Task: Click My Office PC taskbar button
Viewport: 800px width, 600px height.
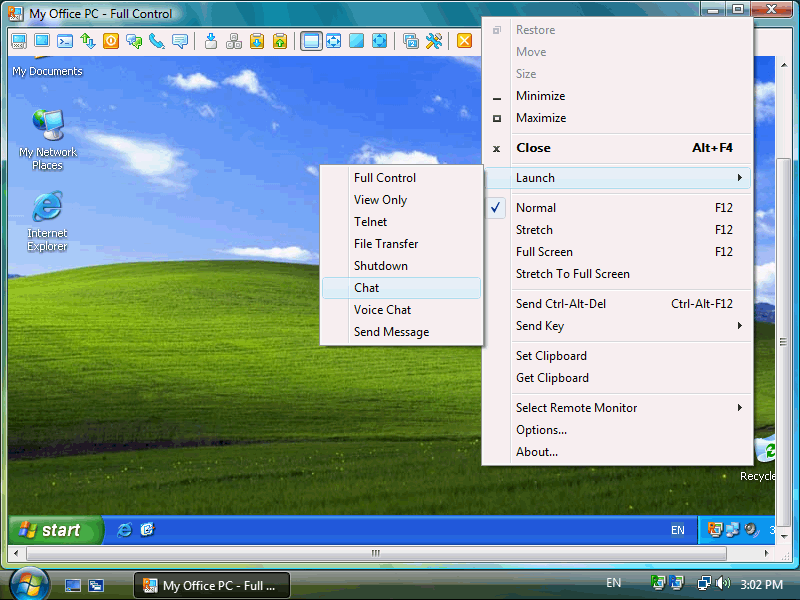Action: tap(212, 585)
